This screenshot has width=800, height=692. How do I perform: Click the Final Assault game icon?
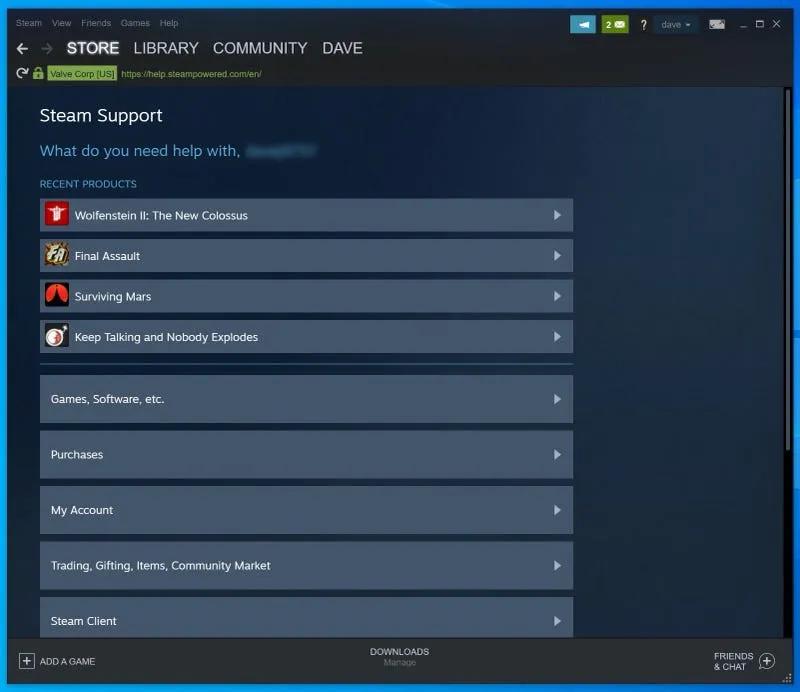pyautogui.click(x=56, y=255)
